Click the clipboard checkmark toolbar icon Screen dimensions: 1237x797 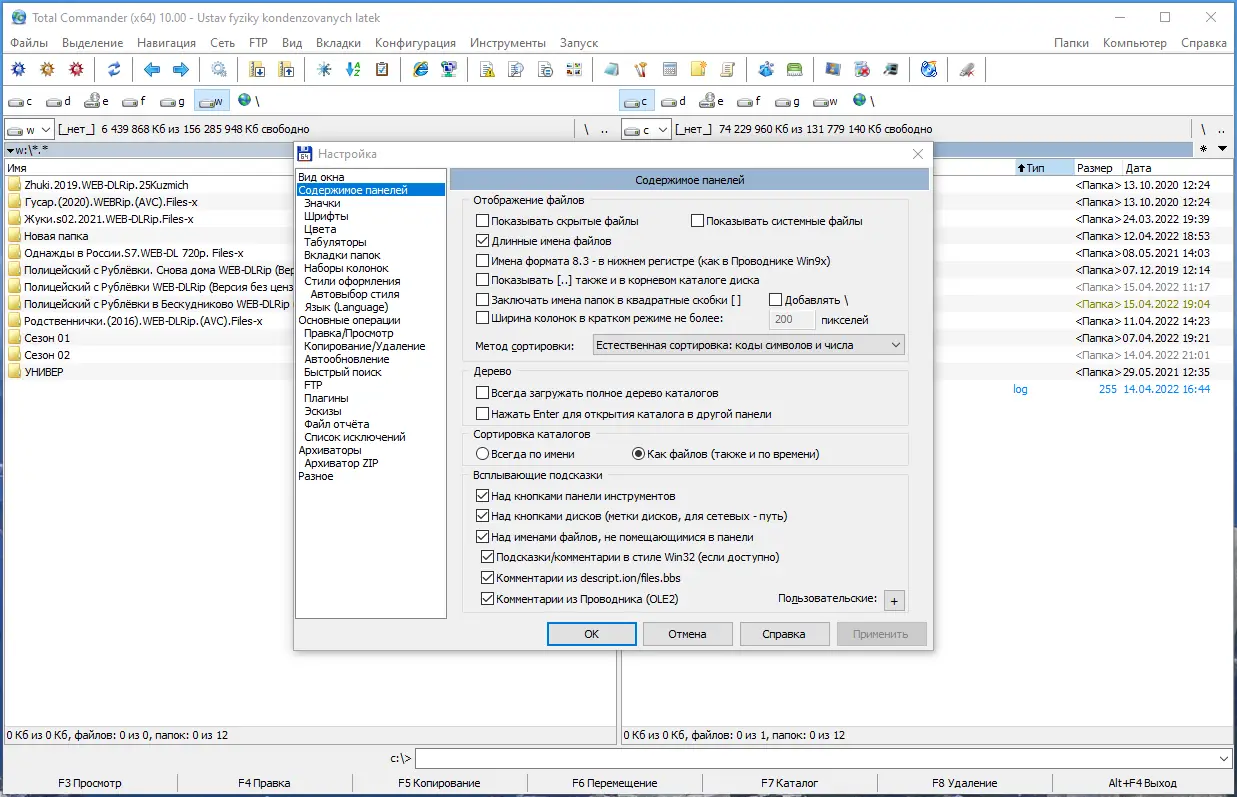click(x=382, y=69)
